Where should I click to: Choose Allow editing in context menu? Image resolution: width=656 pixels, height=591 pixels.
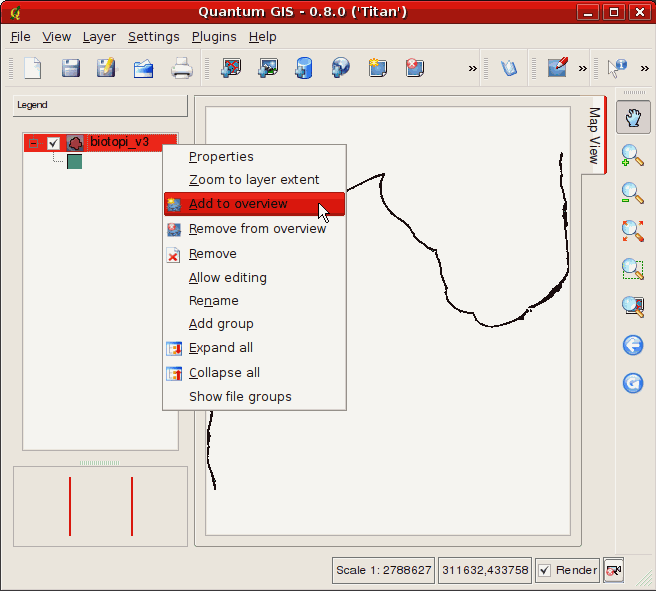click(x=254, y=278)
